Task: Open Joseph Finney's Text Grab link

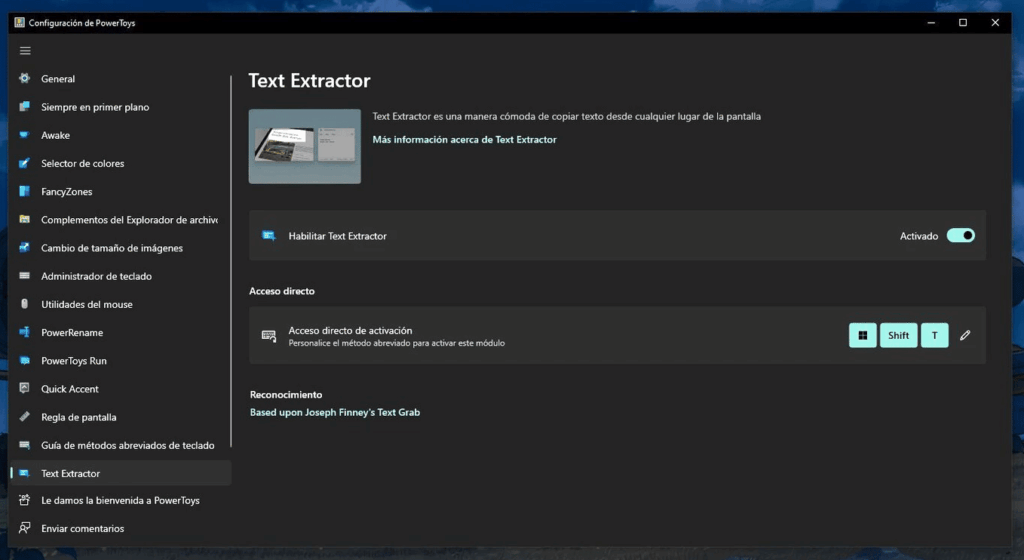Action: coord(334,412)
